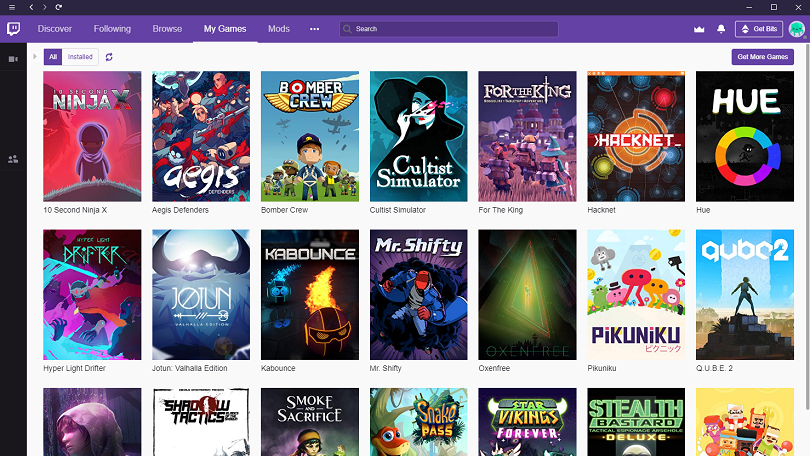Open the 10 Second Ninja X cover
Image resolution: width=810 pixels, height=456 pixels.
pyautogui.click(x=92, y=136)
